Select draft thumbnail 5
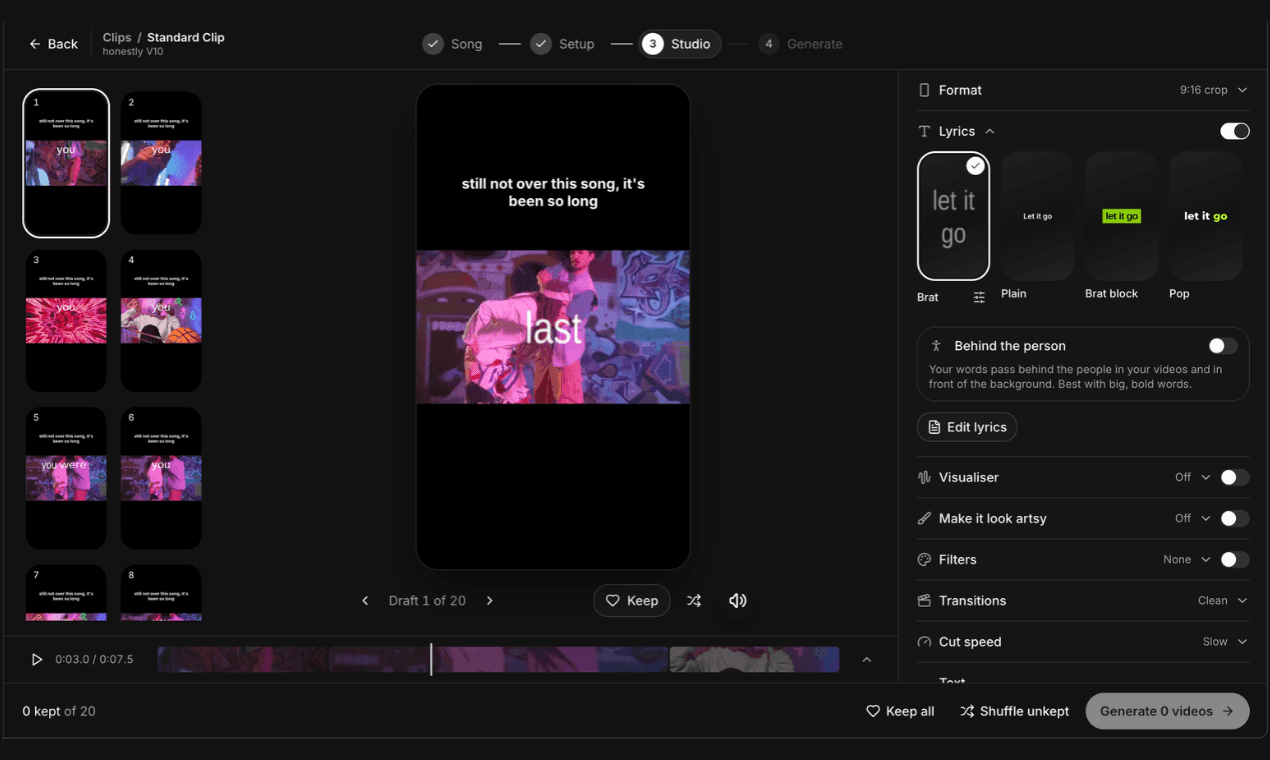 (x=66, y=478)
